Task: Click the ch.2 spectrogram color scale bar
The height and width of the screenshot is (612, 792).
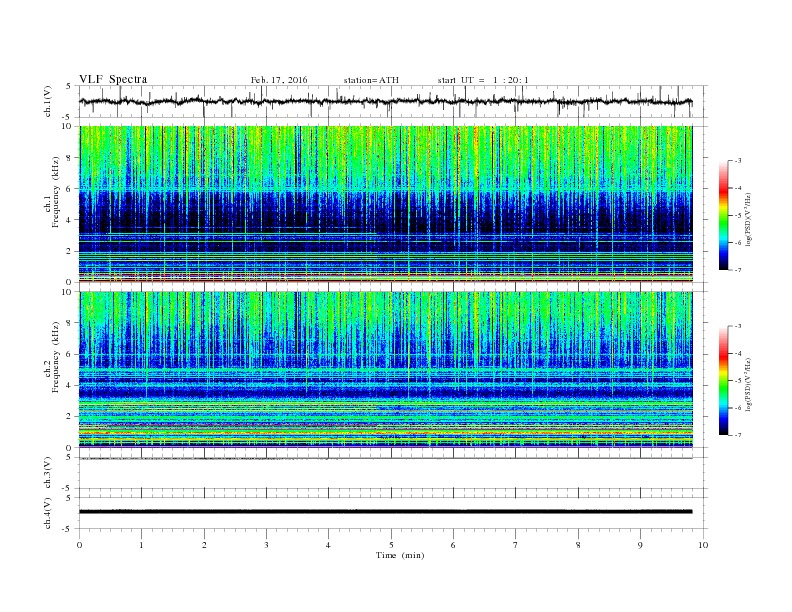Action: 724,381
